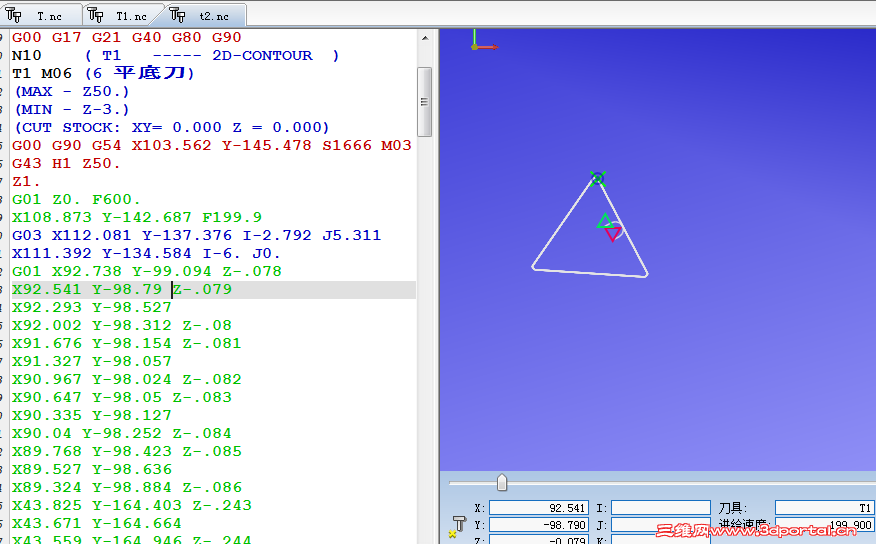Click the red triangle marker on the toolpath
The image size is (876, 544).
tap(613, 233)
